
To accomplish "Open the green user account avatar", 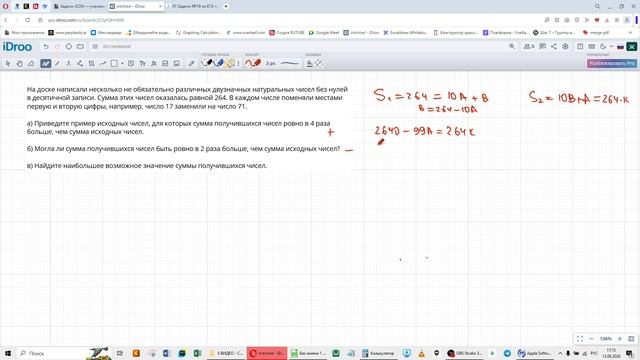I will 632,47.
